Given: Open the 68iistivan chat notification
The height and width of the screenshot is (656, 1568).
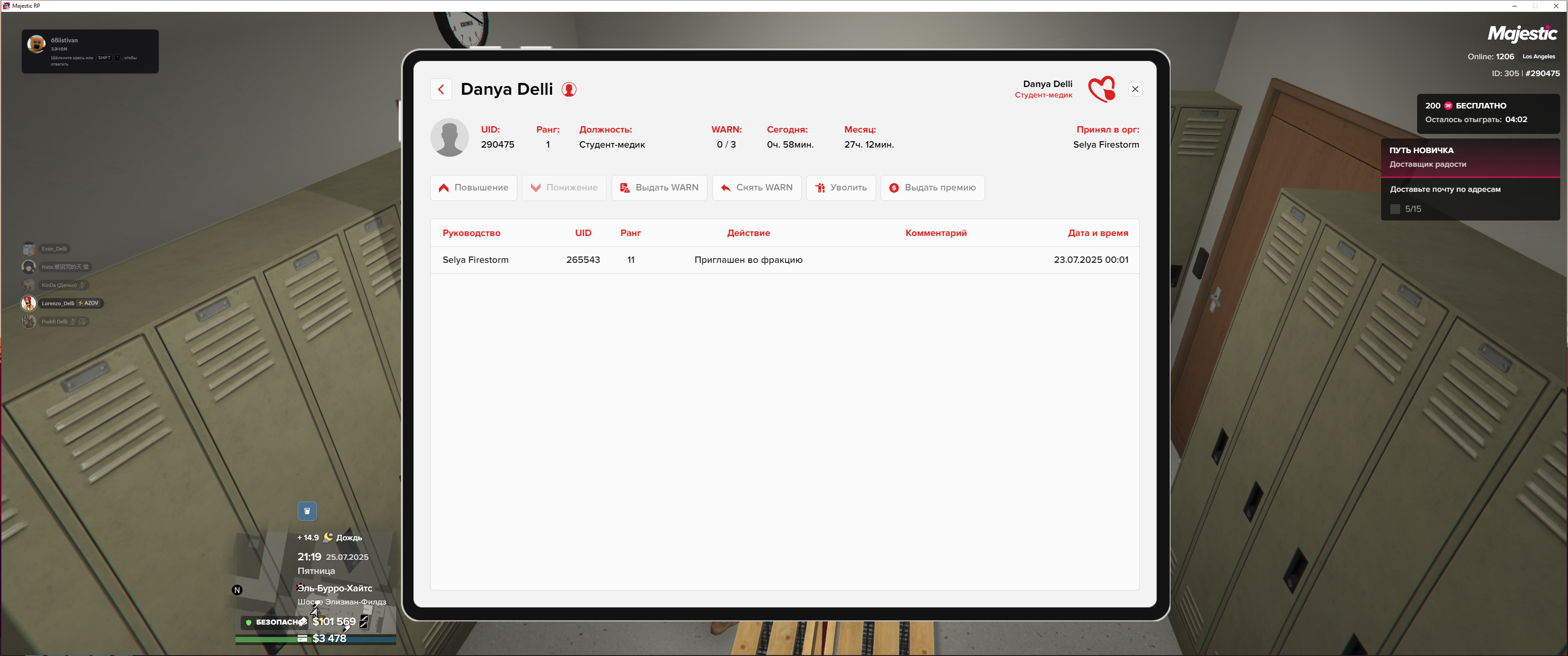Looking at the screenshot, I should click(x=90, y=52).
